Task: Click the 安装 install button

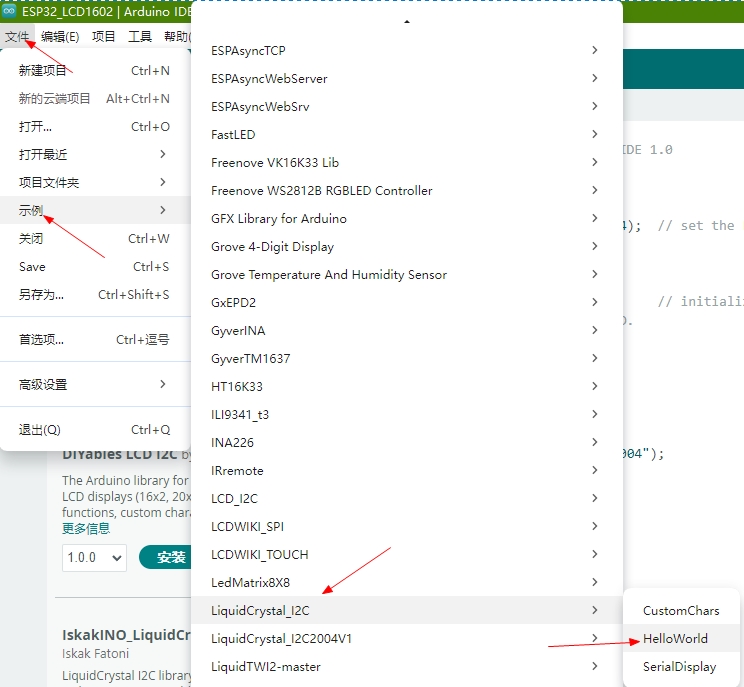Action: 166,557
